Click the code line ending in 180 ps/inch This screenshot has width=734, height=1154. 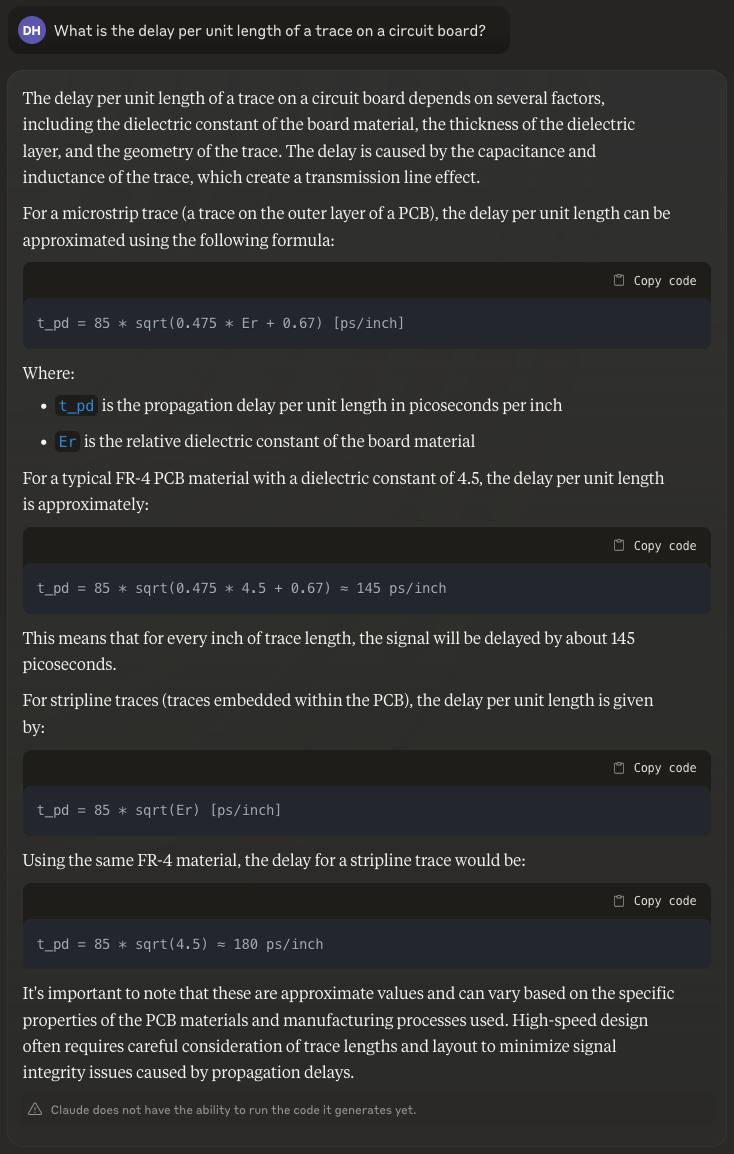[180, 943]
